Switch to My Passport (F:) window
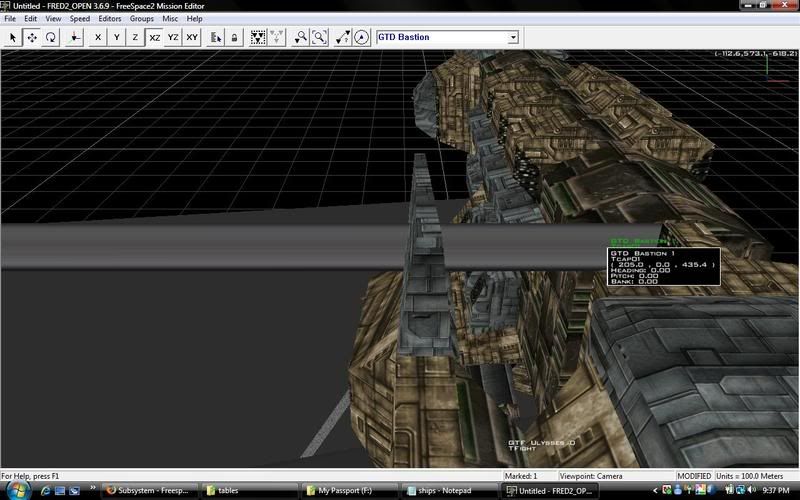The width and height of the screenshot is (800, 500). click(x=349, y=491)
